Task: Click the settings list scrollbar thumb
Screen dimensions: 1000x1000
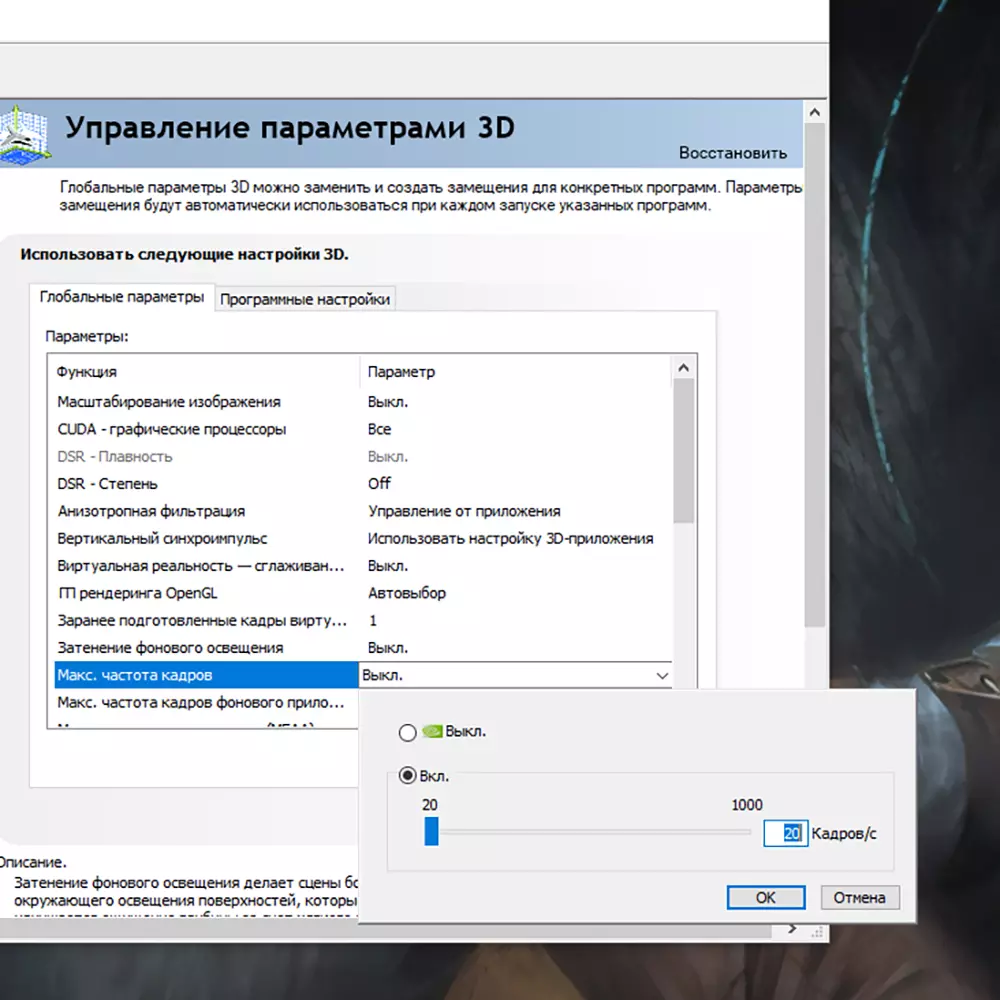Action: click(x=684, y=451)
